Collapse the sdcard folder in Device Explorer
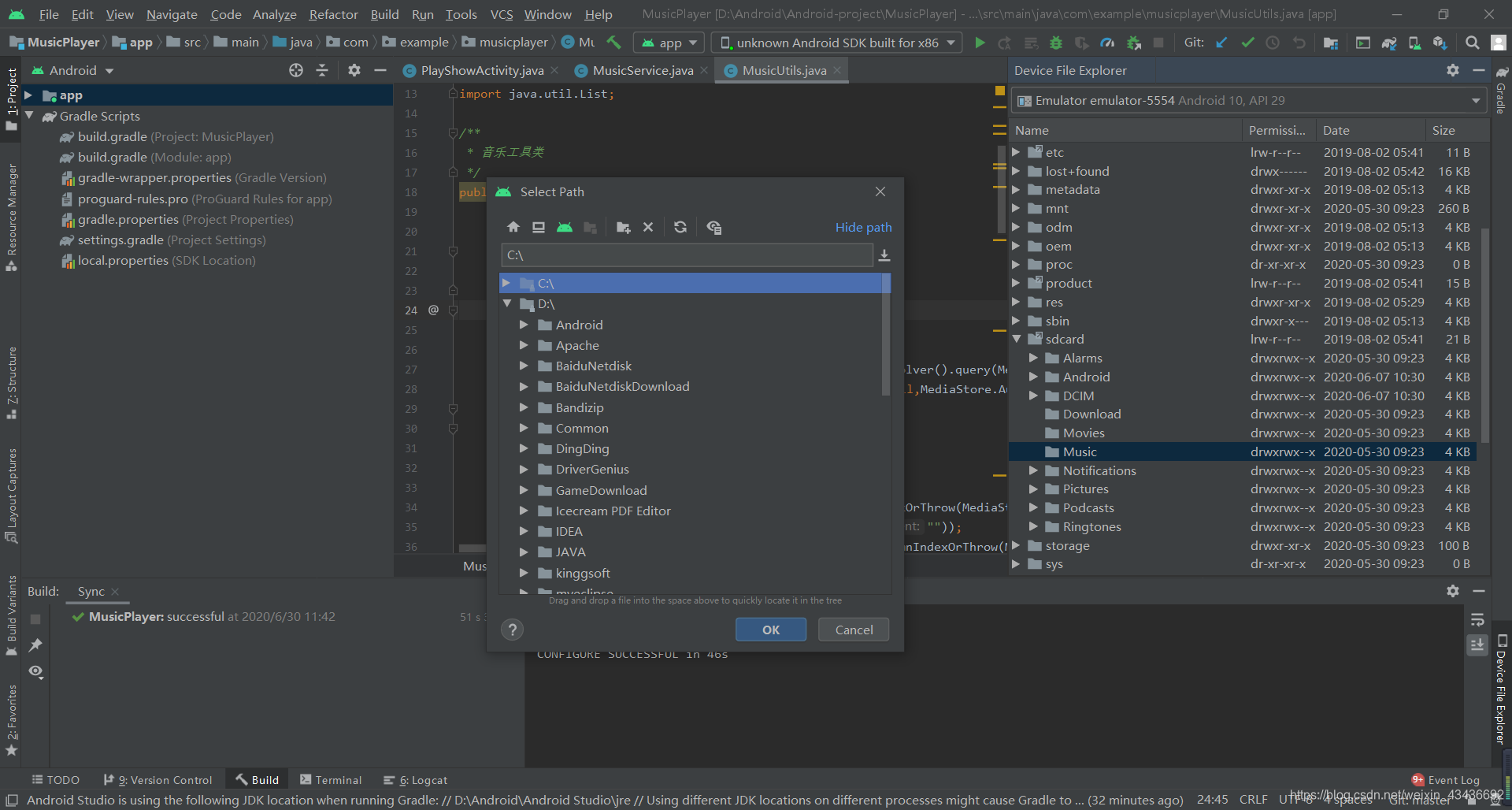Viewport: 1512px width, 810px height. point(1017,339)
